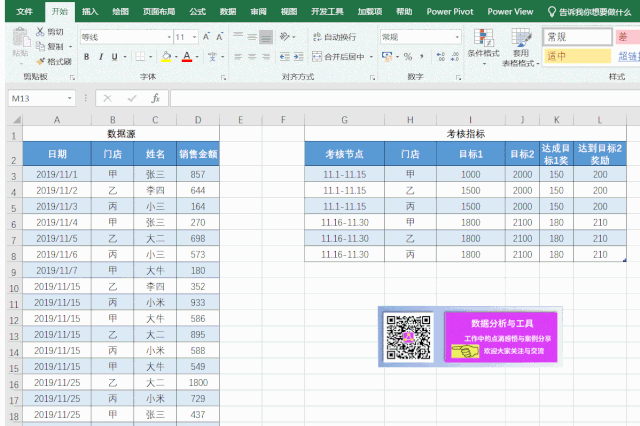Open number format 常规 dropdown

pos(457,37)
